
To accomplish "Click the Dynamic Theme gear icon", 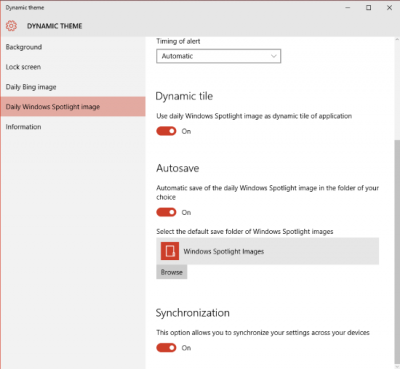I will (x=11, y=26).
